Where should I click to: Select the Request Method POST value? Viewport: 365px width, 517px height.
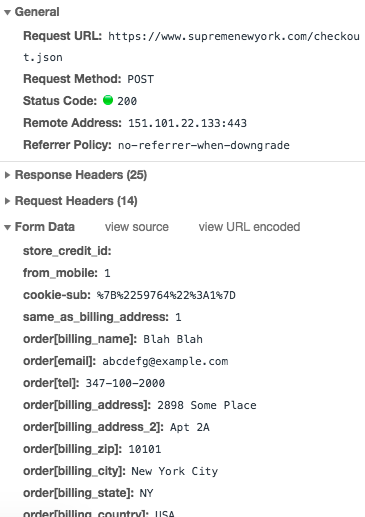[141, 79]
